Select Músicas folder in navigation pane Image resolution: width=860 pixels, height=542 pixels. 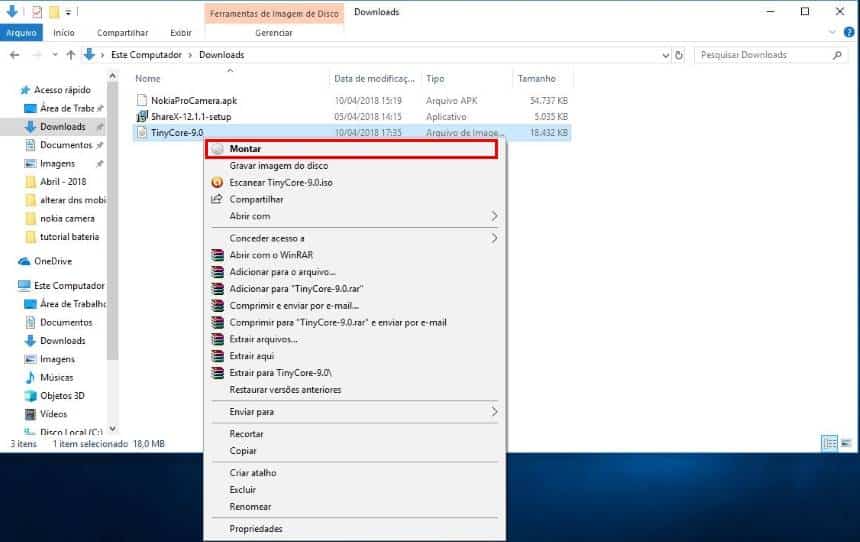[x=55, y=377]
